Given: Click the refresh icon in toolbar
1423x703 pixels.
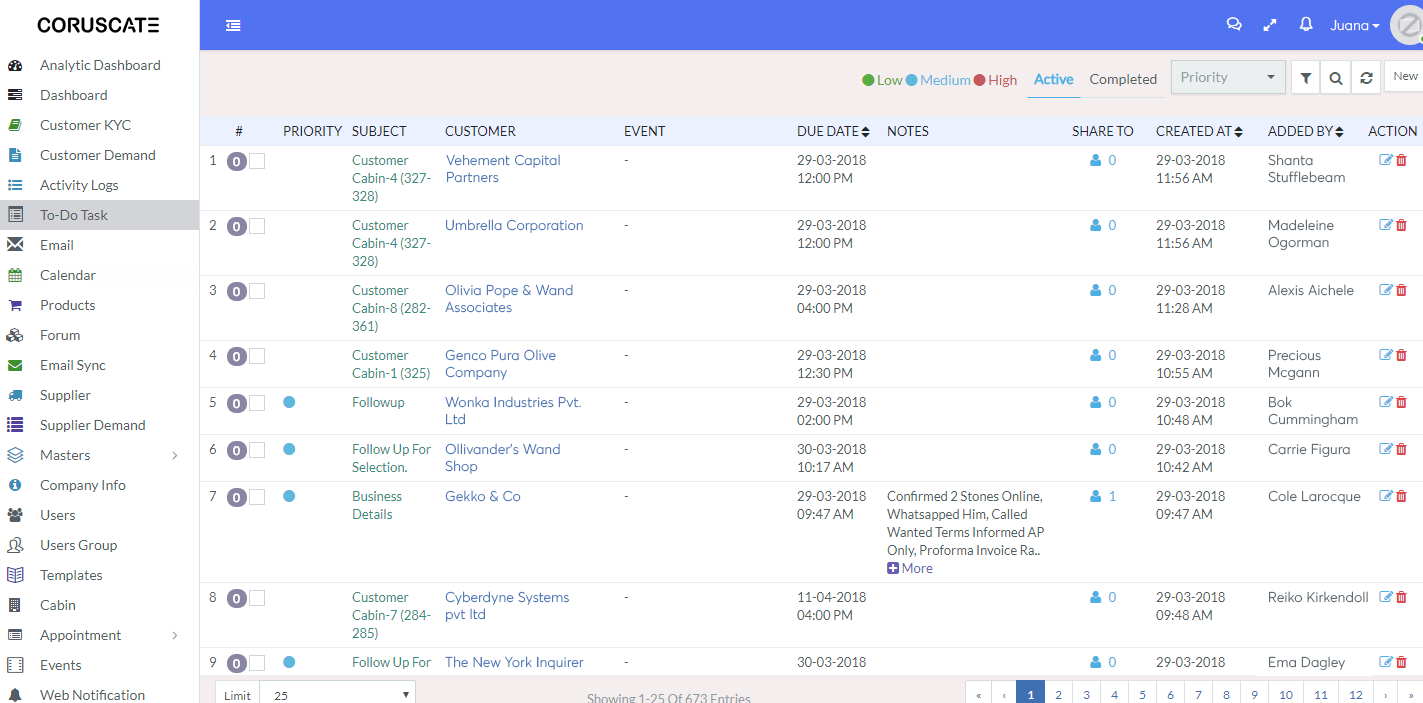Looking at the screenshot, I should (1366, 78).
